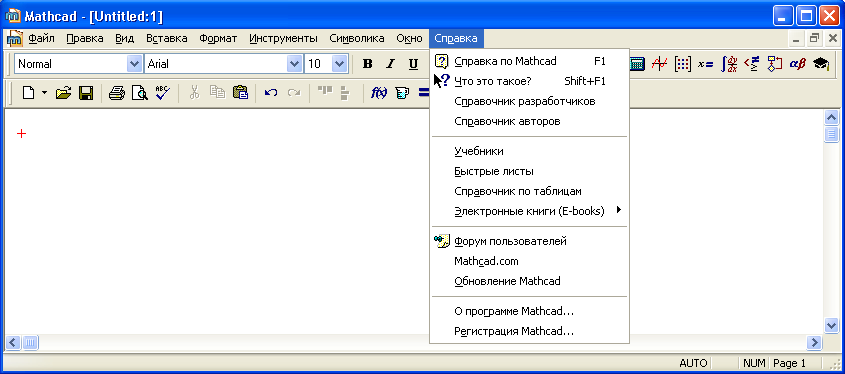Viewport: 845px width, 374px height.
Task: Open the Правка menu
Action: click(x=85, y=38)
